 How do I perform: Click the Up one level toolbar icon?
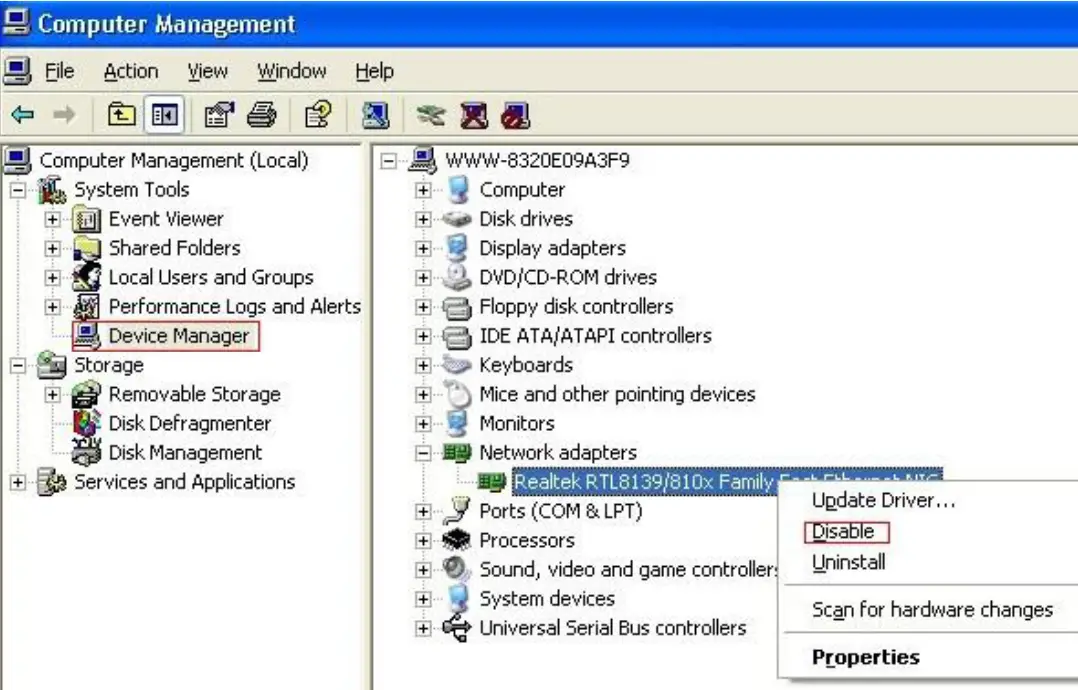click(122, 114)
